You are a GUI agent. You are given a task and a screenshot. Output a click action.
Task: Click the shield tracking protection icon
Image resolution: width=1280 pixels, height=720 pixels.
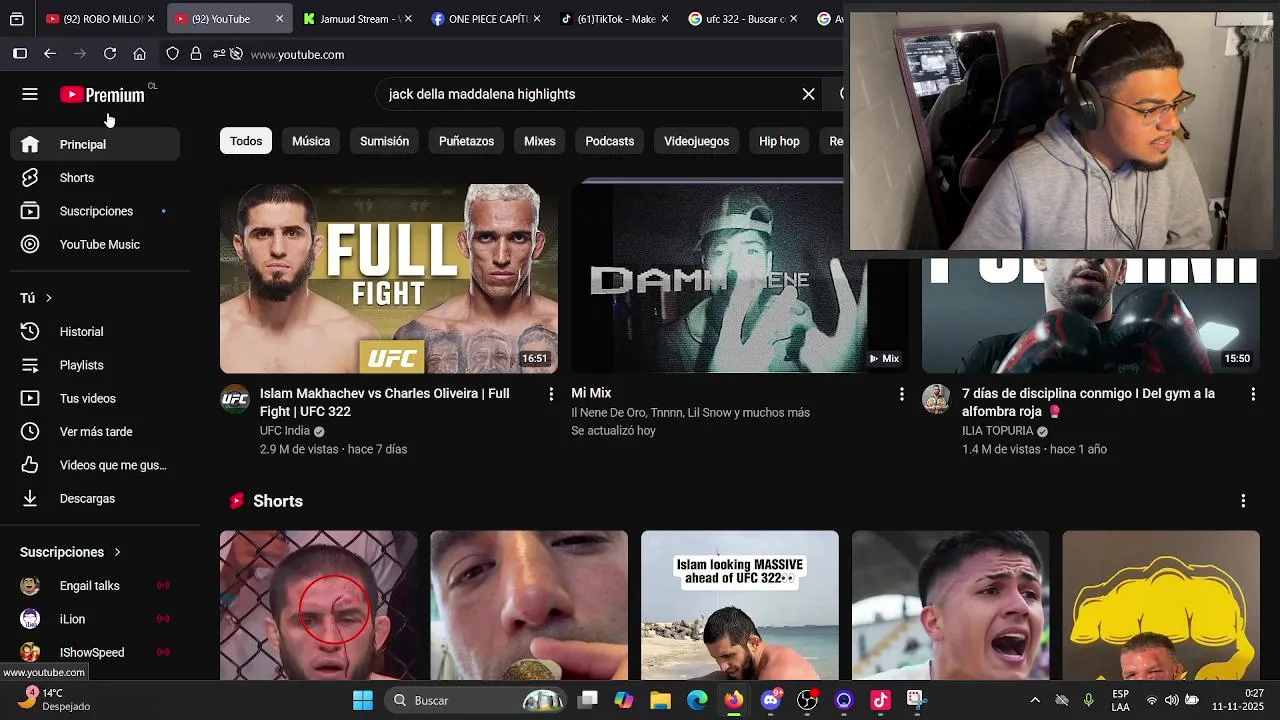point(172,54)
